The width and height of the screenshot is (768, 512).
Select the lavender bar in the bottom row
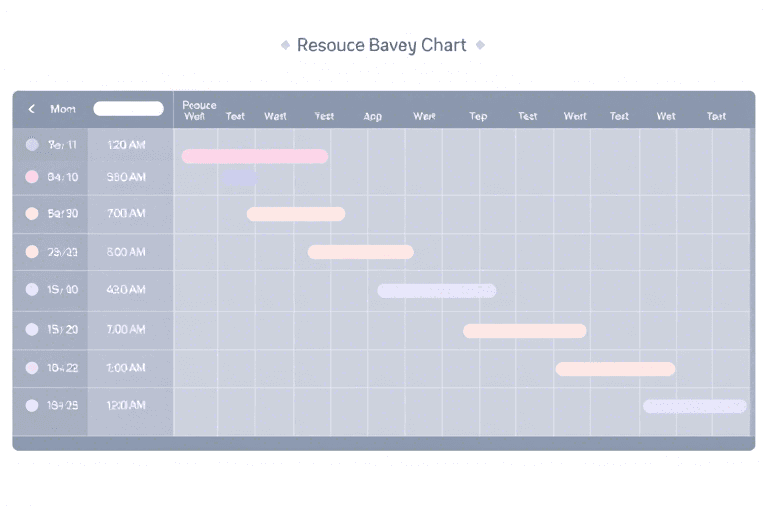(694, 406)
